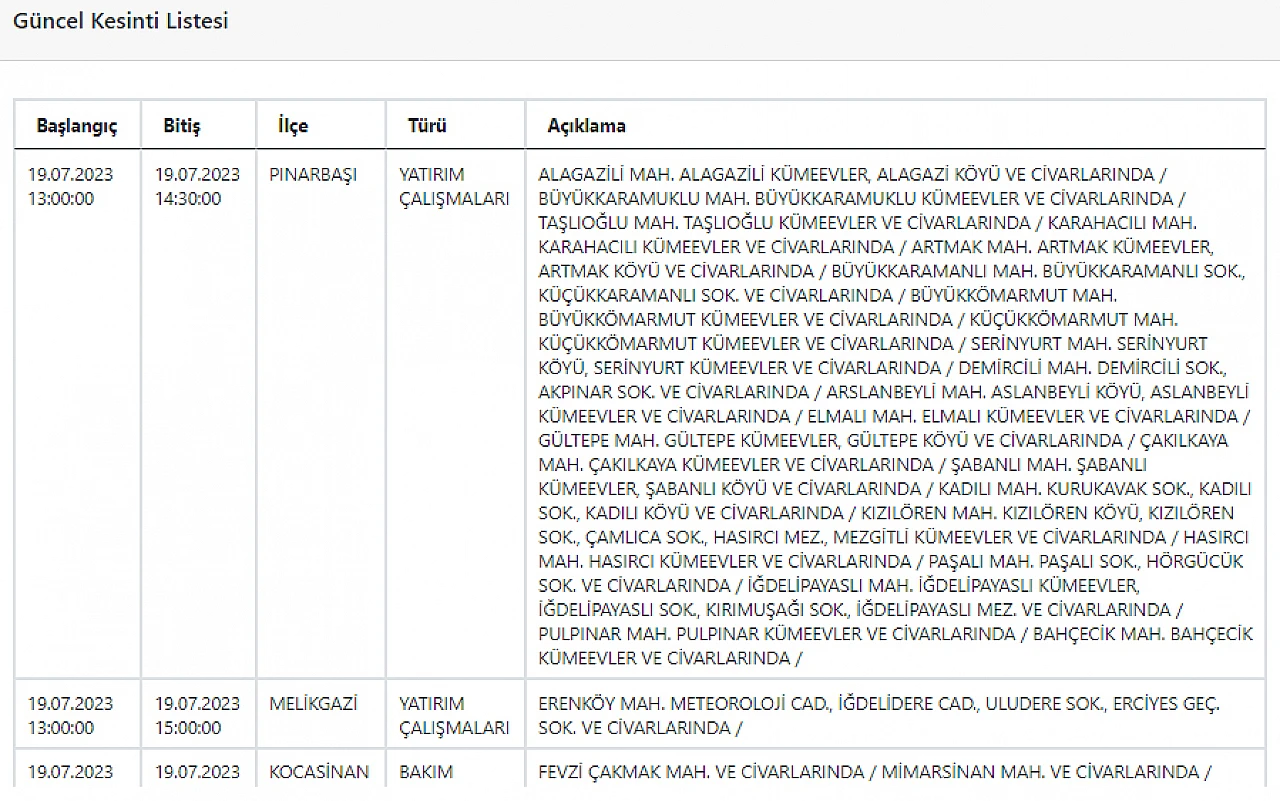Click the start date in KOCASİNAN row
The height and width of the screenshot is (801, 1280).
click(x=71, y=772)
